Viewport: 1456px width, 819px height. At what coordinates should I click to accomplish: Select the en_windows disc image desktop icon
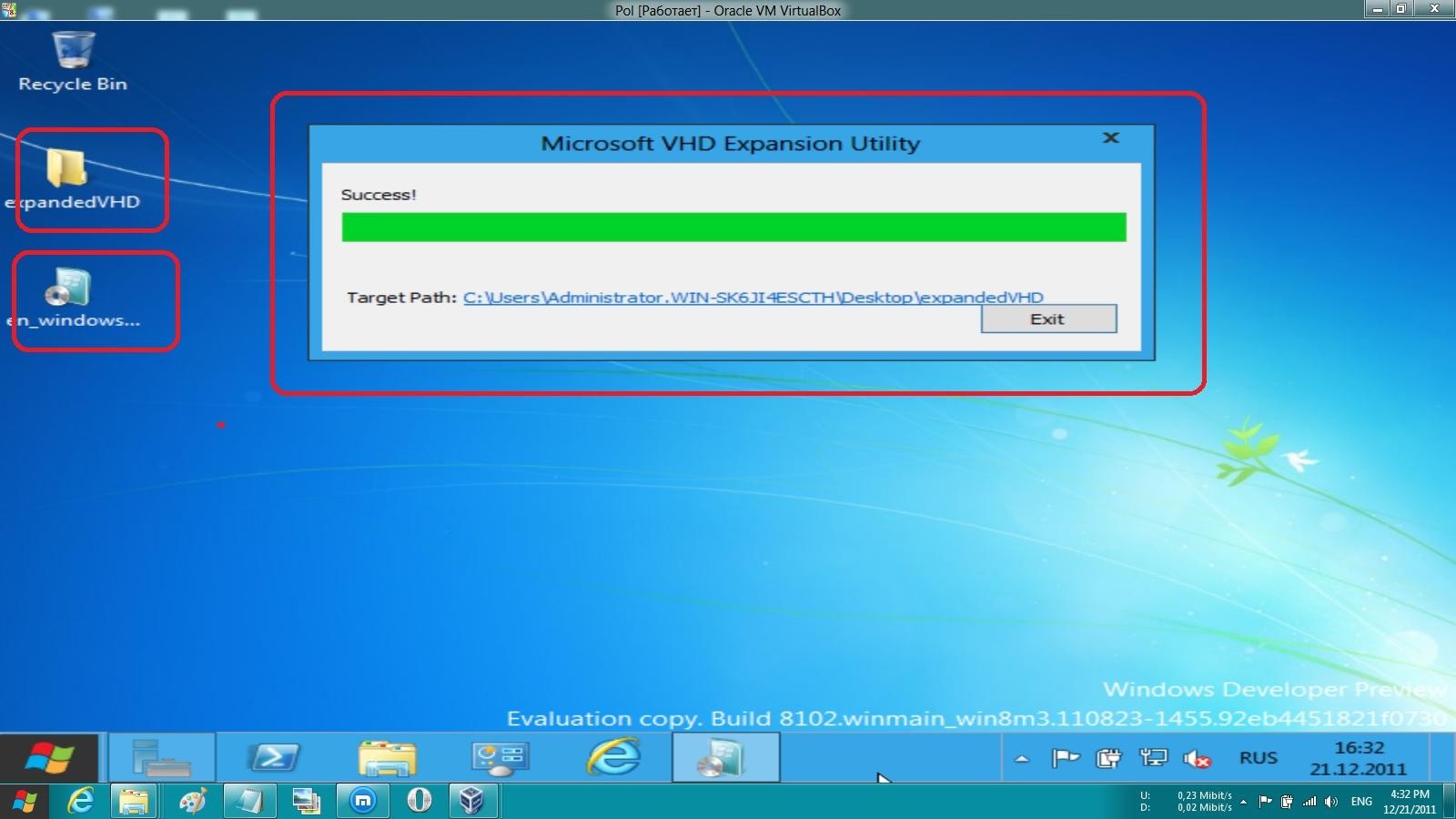pyautogui.click(x=73, y=298)
